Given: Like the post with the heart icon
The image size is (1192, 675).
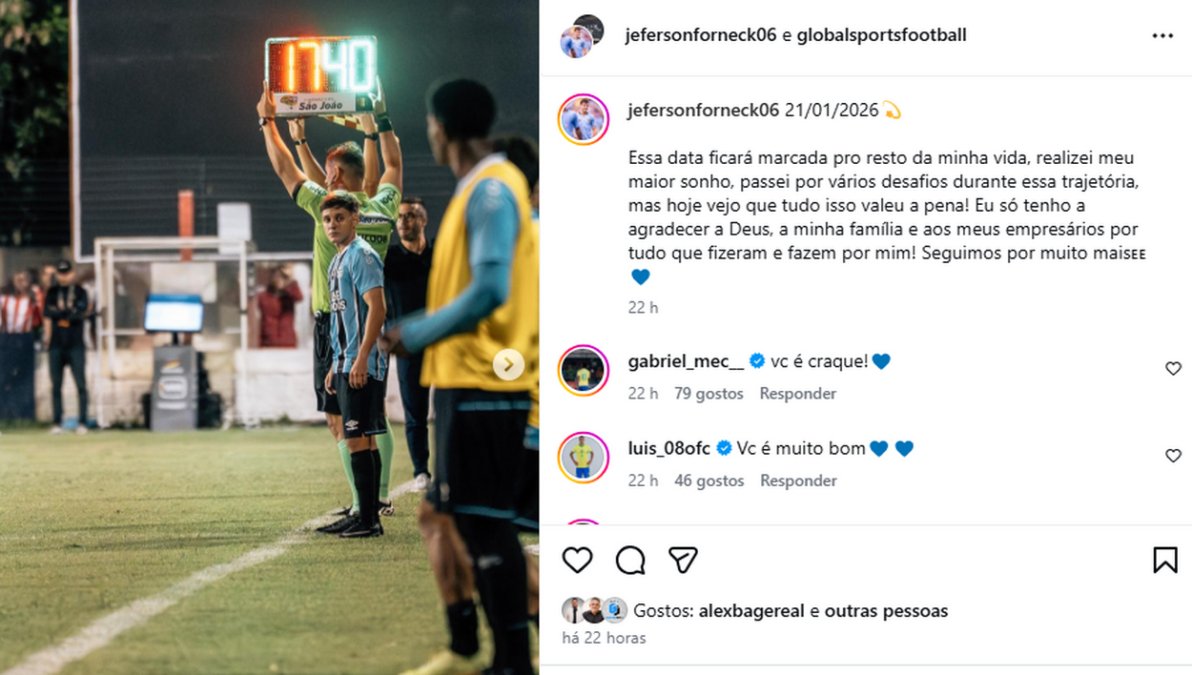Looking at the screenshot, I should click(577, 560).
